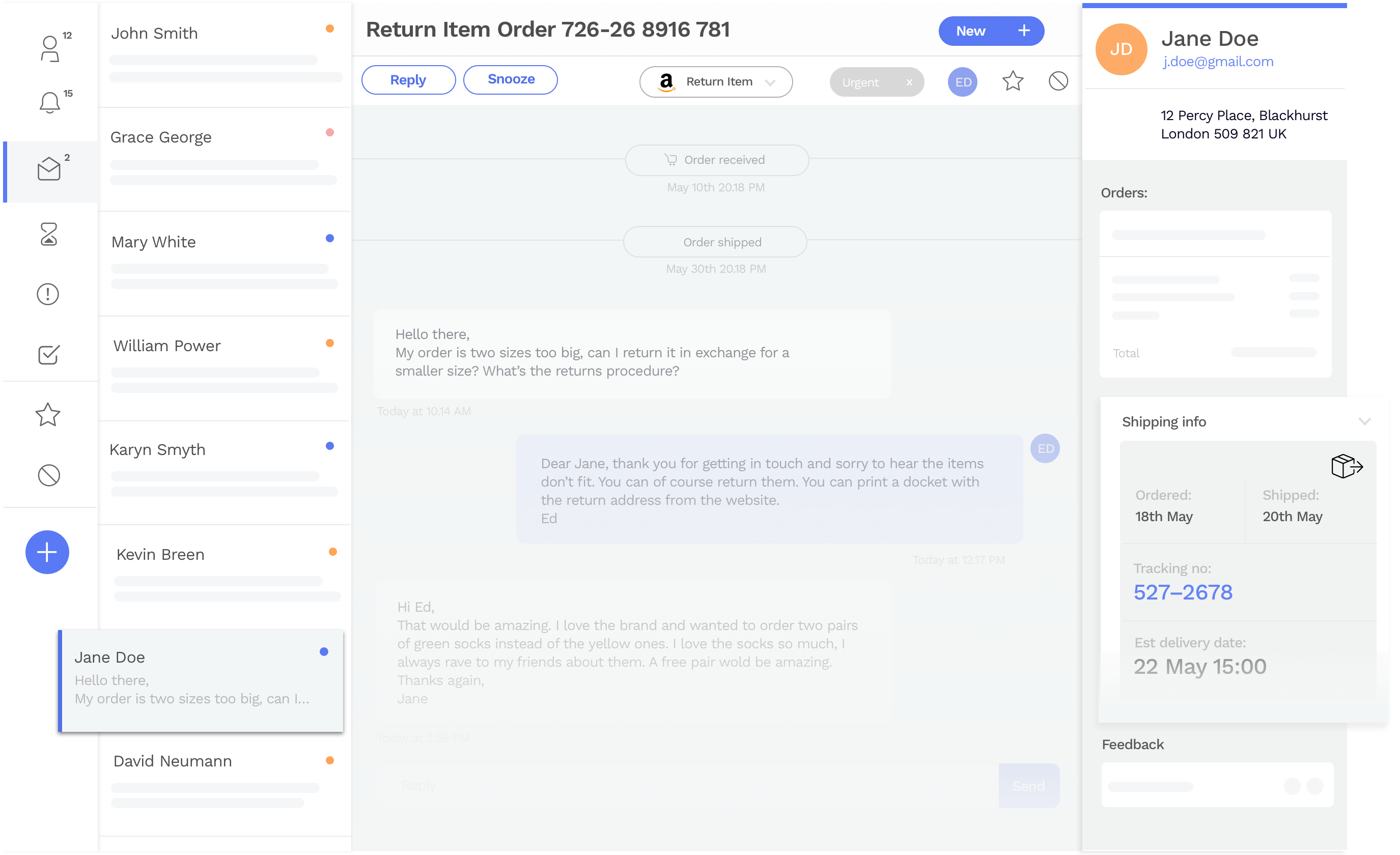Click Ed's reply message bubble

tap(770, 490)
